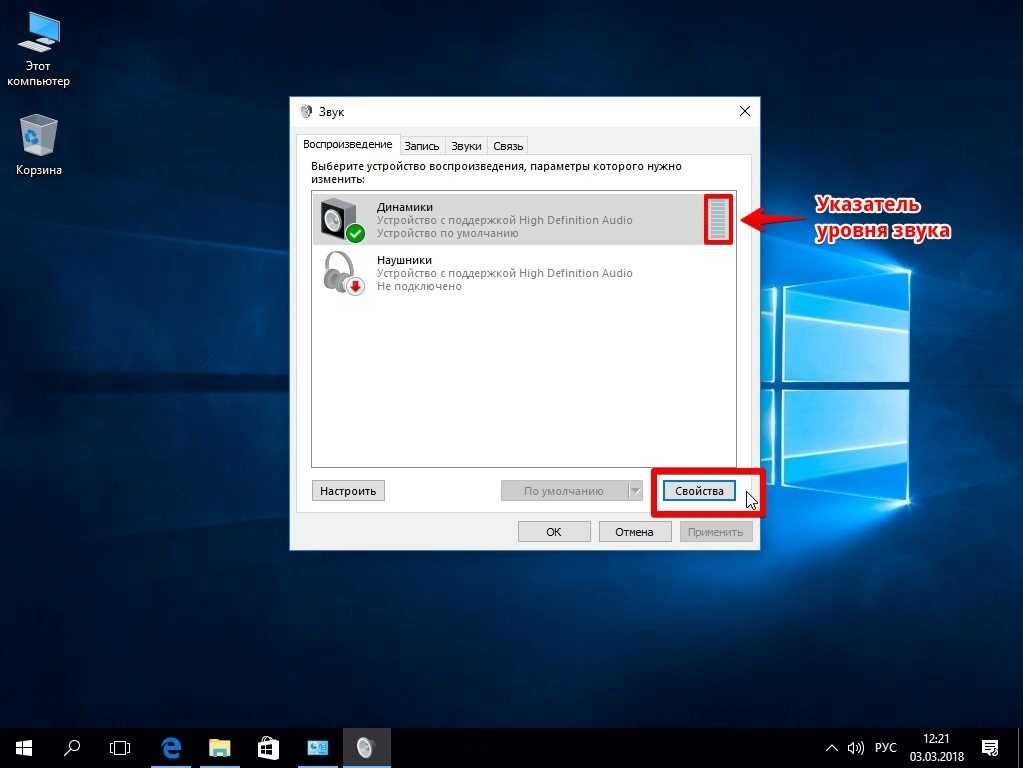The width and height of the screenshot is (1023, 768).
Task: Click the Свойства button
Action: (x=699, y=491)
